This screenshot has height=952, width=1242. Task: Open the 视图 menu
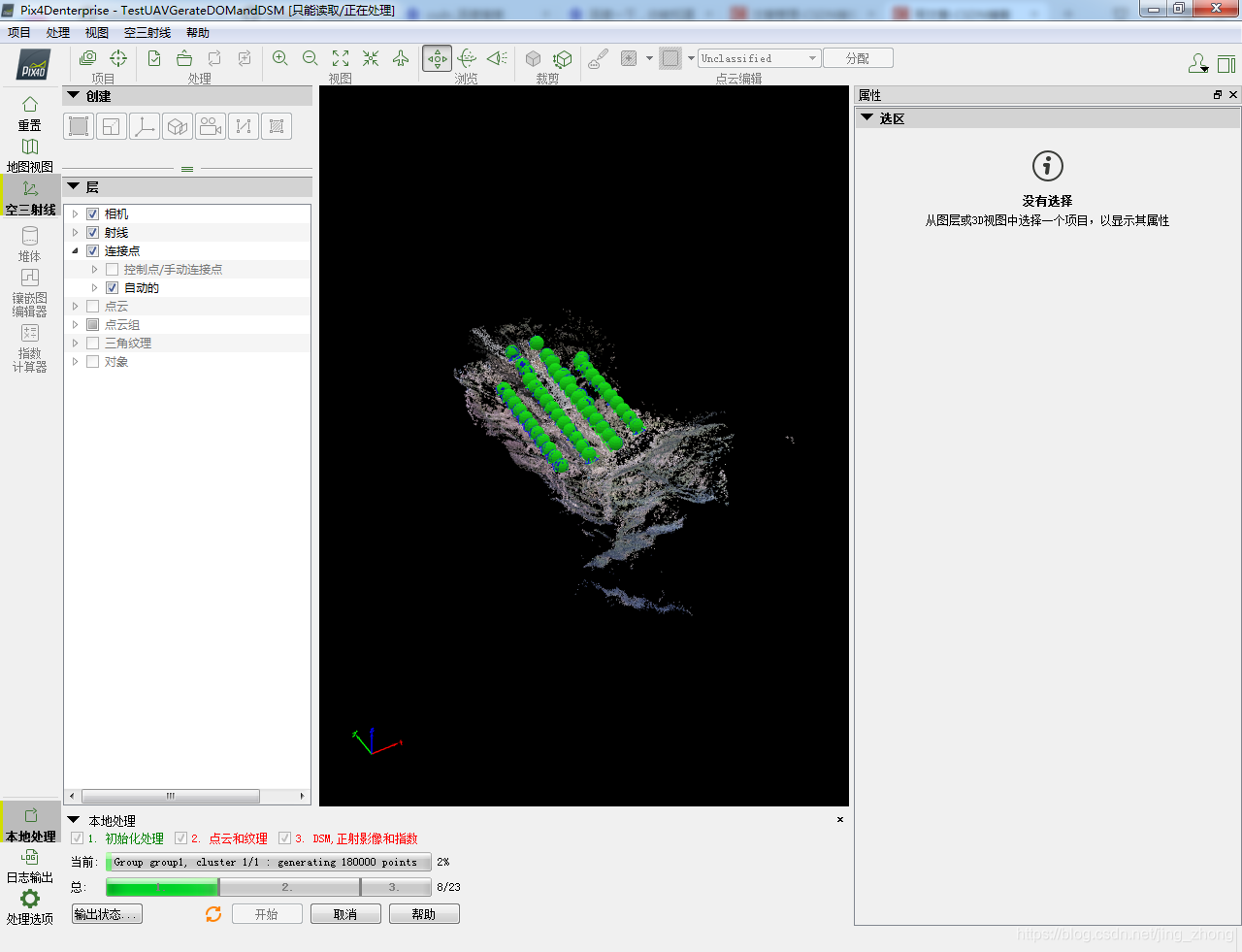pyautogui.click(x=97, y=33)
